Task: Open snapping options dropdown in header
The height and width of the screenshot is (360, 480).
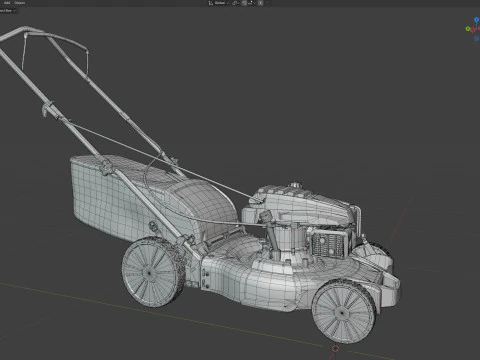Action: pos(252,3)
